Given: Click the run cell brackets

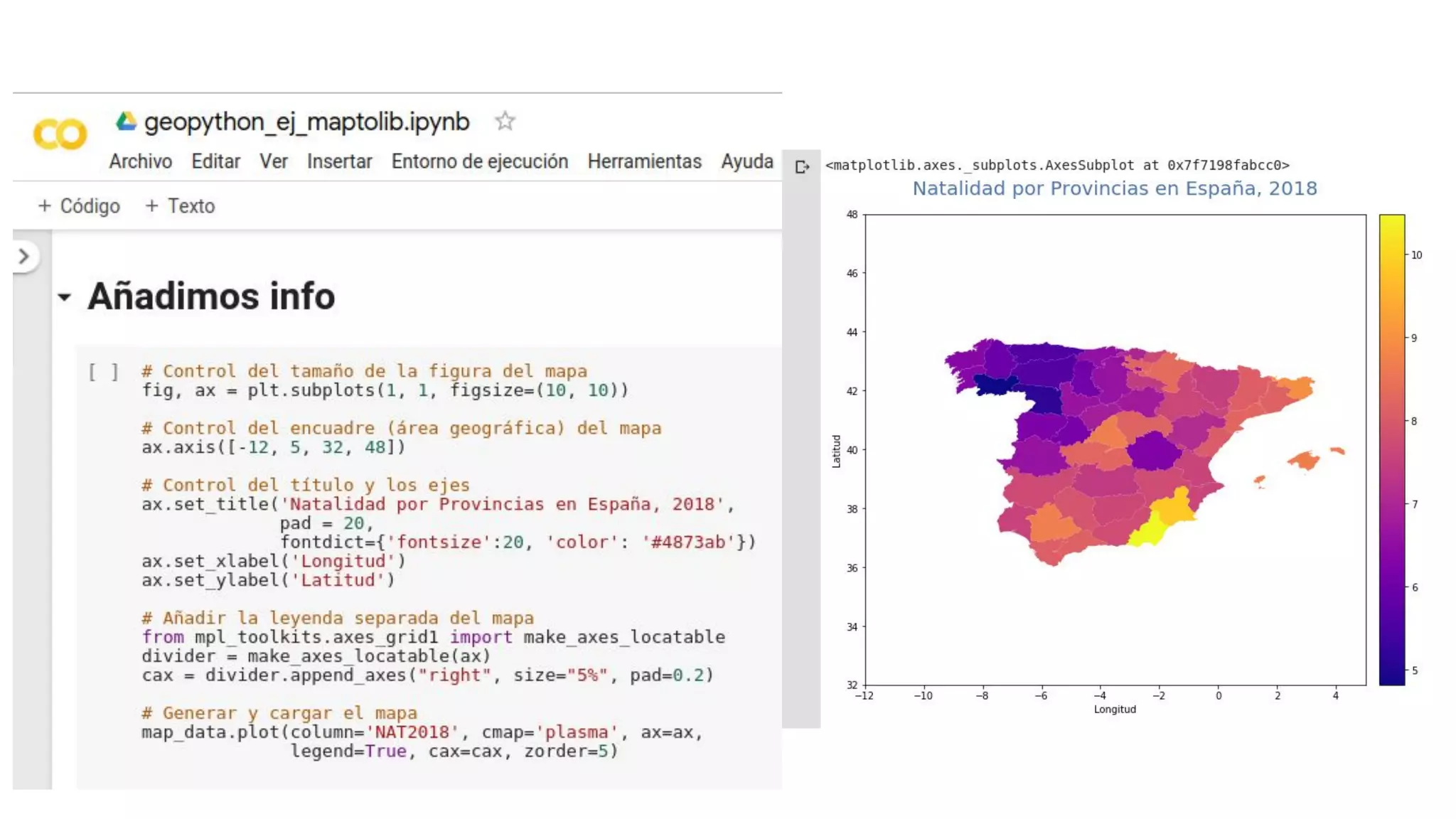Looking at the screenshot, I should pos(104,372).
